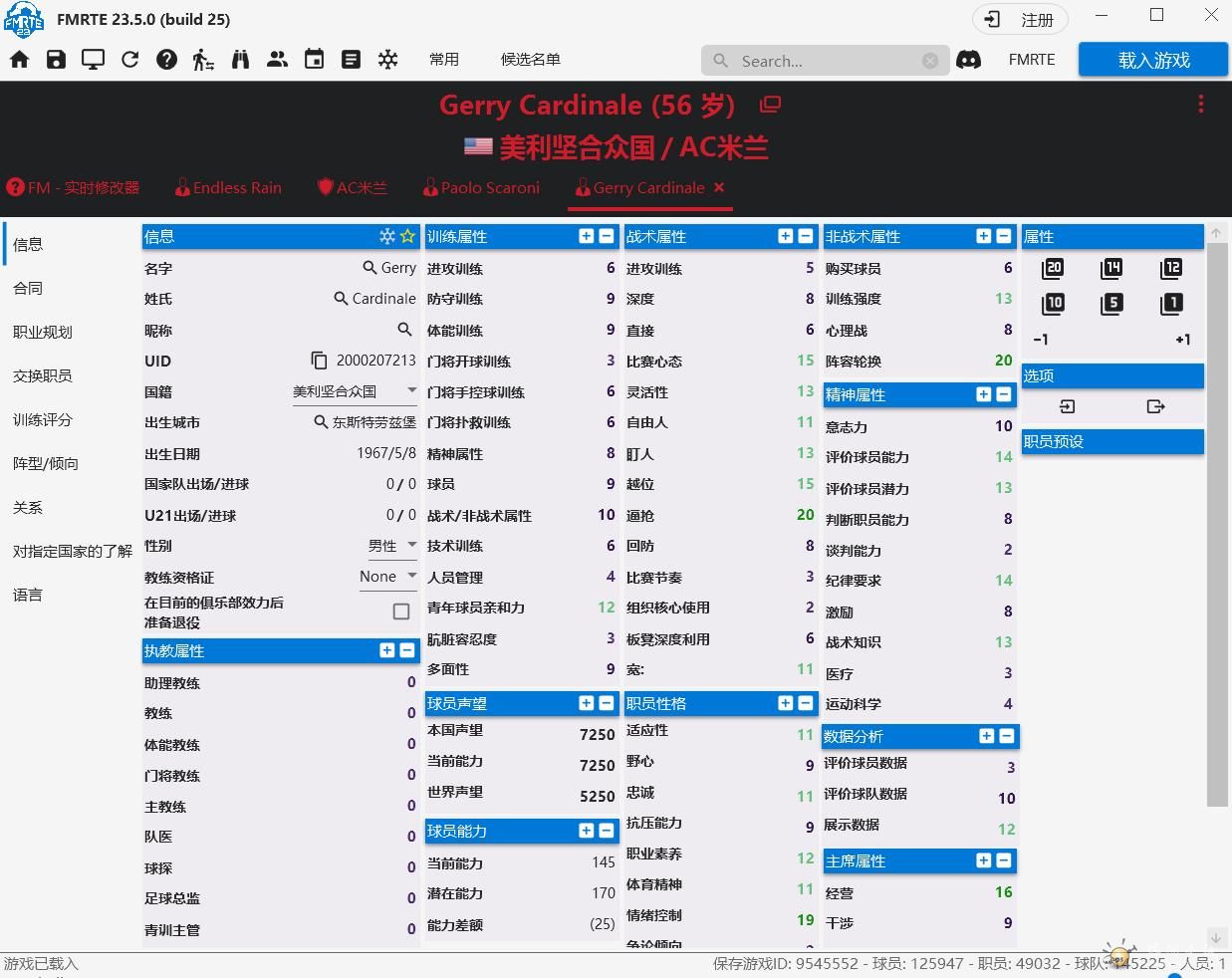Viewport: 1232px width, 978px height.
Task: Click the vertical scrollbar down arrow
Action: tap(1216, 938)
